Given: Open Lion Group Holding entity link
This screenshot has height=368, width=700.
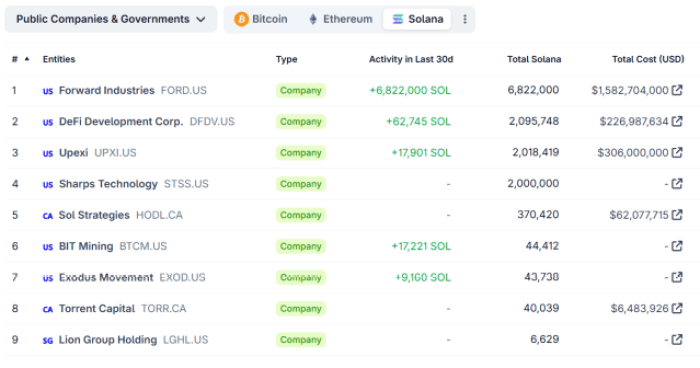Looking at the screenshot, I should tap(108, 339).
